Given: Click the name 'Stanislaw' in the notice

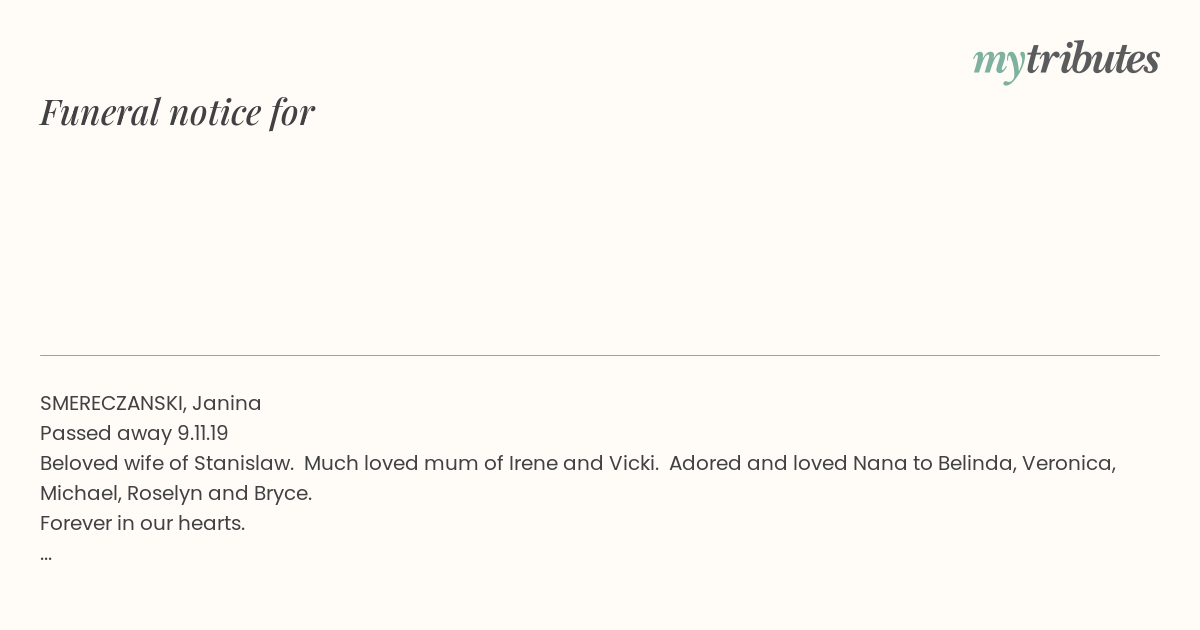Looking at the screenshot, I should point(243,463).
